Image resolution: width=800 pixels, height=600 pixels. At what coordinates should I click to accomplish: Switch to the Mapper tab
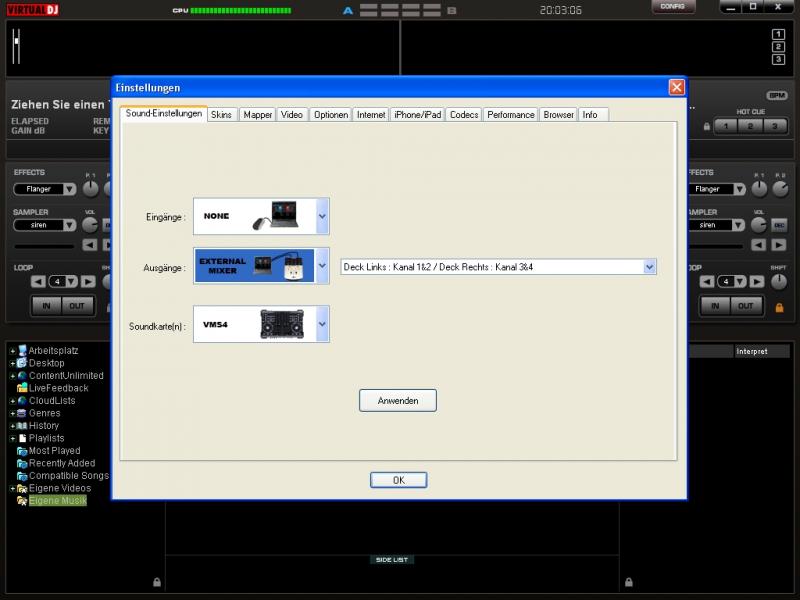258,115
